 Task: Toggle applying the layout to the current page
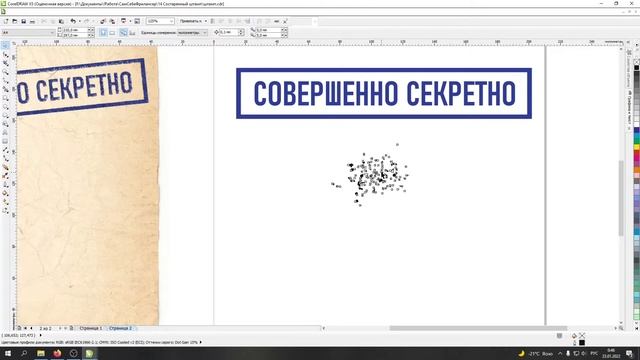tap(132, 32)
